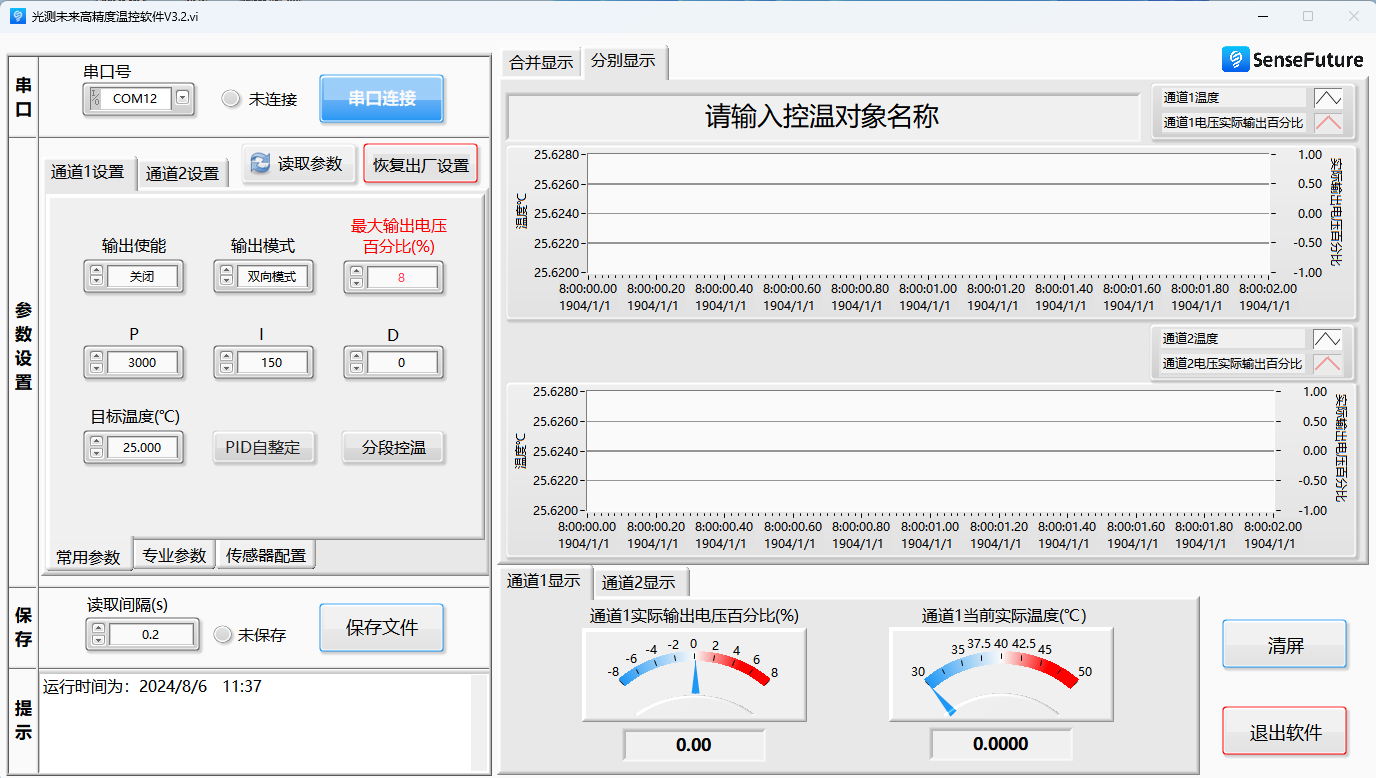Start PID自整定 auto-tuning
Image resolution: width=1376 pixels, height=778 pixels.
(263, 447)
